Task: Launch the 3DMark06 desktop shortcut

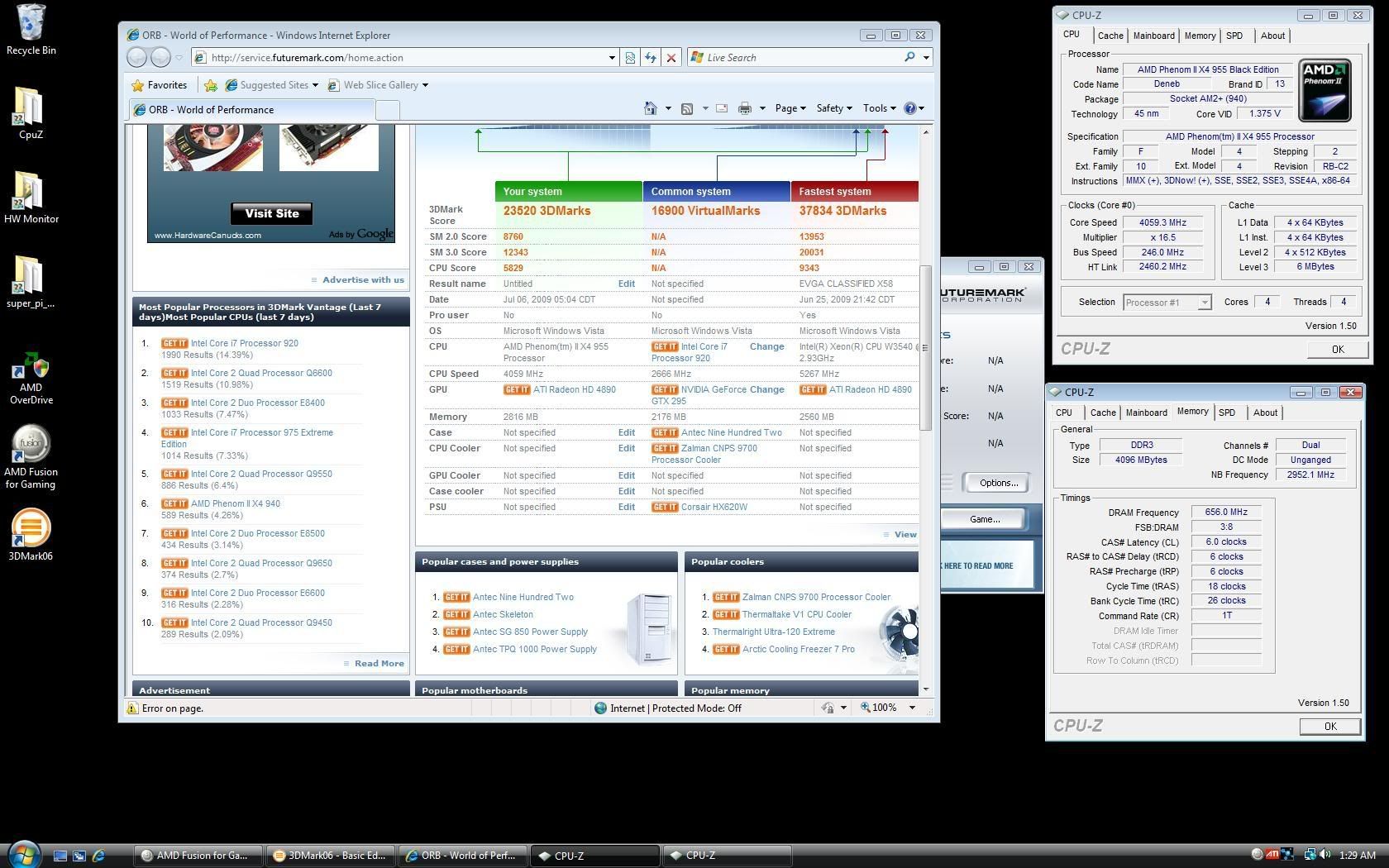Action: tap(31, 534)
